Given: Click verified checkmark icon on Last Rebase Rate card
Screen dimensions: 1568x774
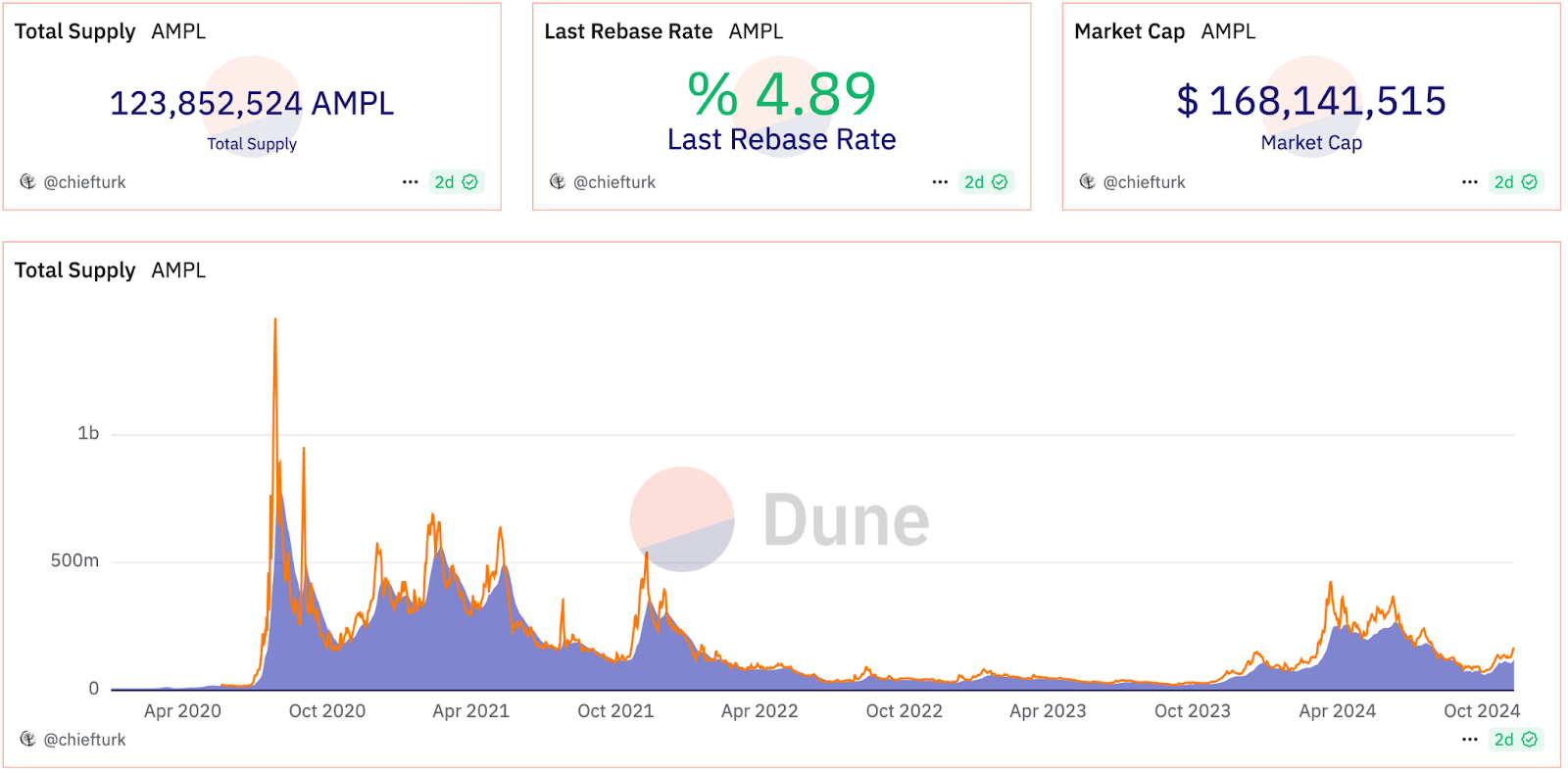Looking at the screenshot, I should click(1000, 182).
